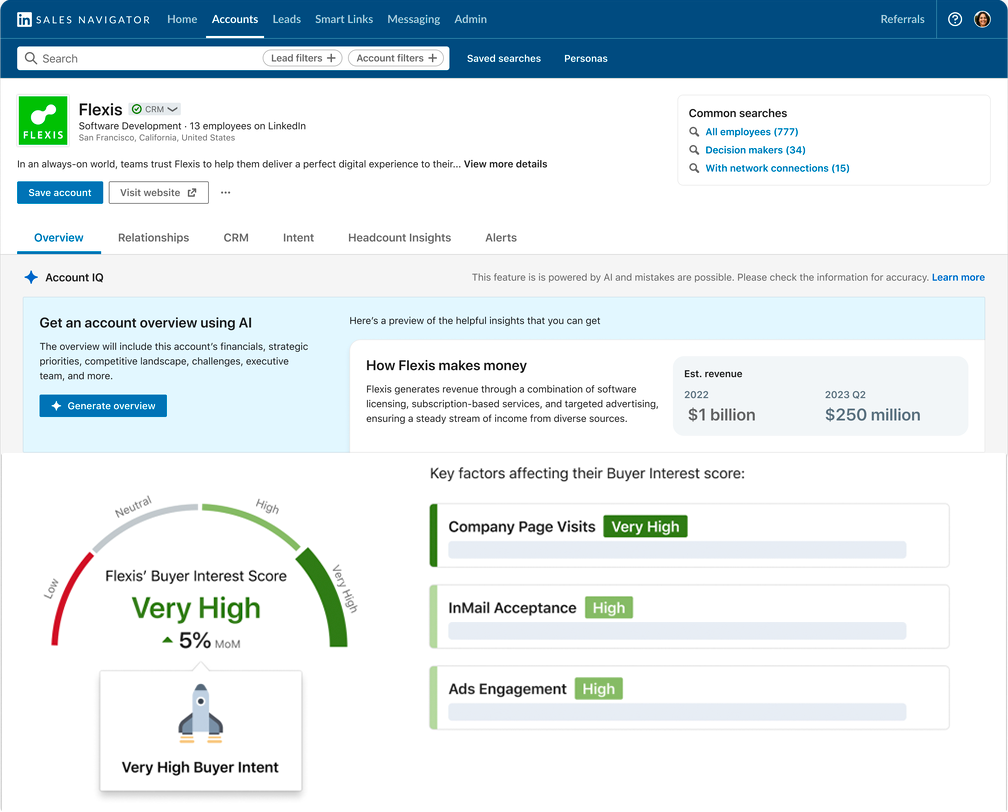Click the High badge on InMail Acceptance
Image resolution: width=1008 pixels, height=812 pixels.
[x=608, y=608]
